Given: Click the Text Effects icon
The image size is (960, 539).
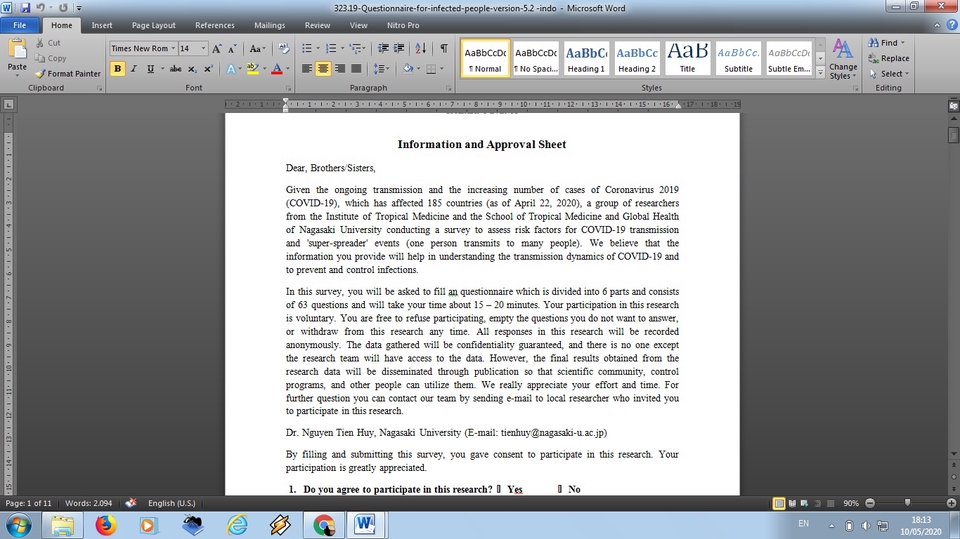Looking at the screenshot, I should click(231, 69).
